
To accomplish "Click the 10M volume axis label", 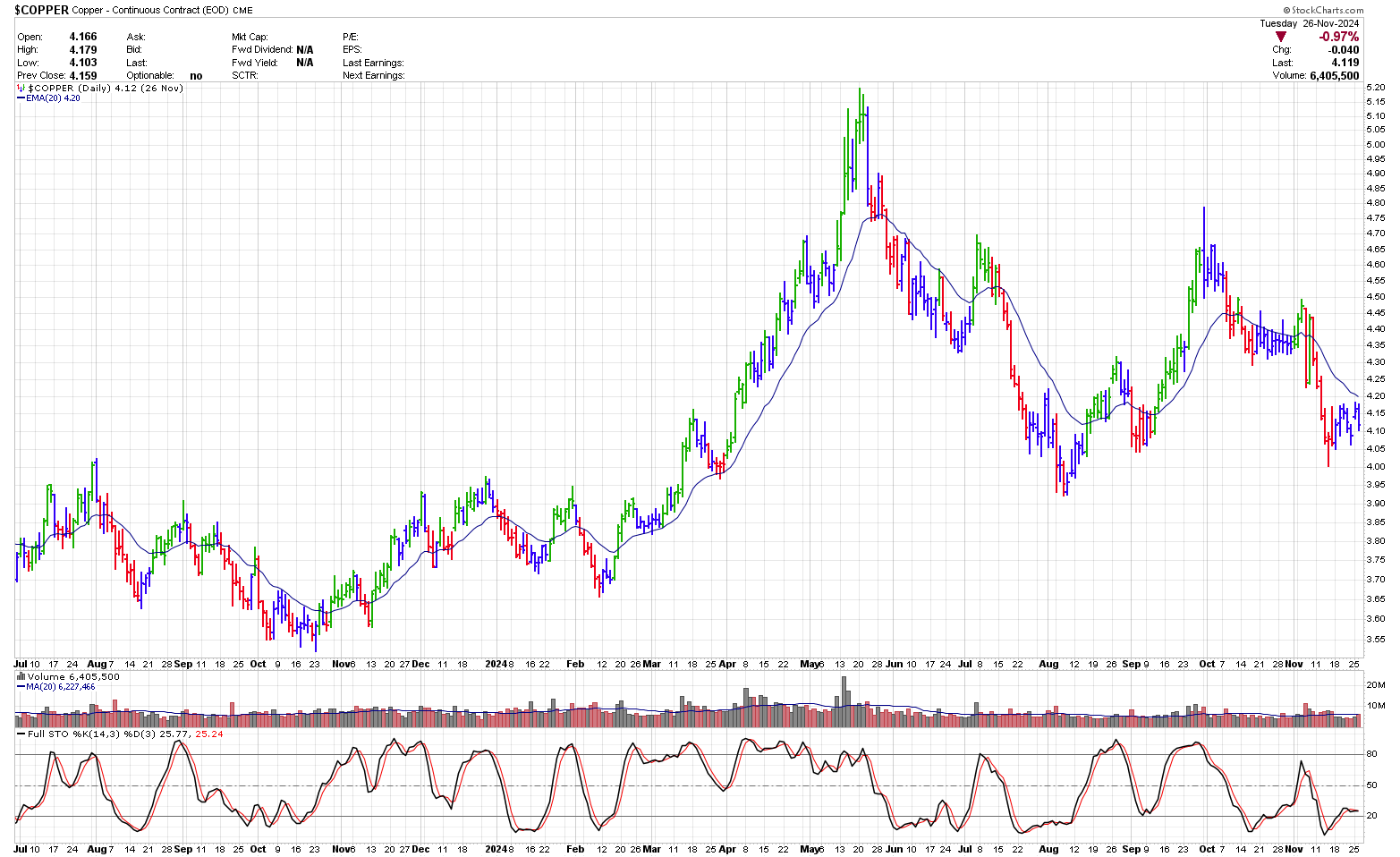I will [x=1376, y=706].
